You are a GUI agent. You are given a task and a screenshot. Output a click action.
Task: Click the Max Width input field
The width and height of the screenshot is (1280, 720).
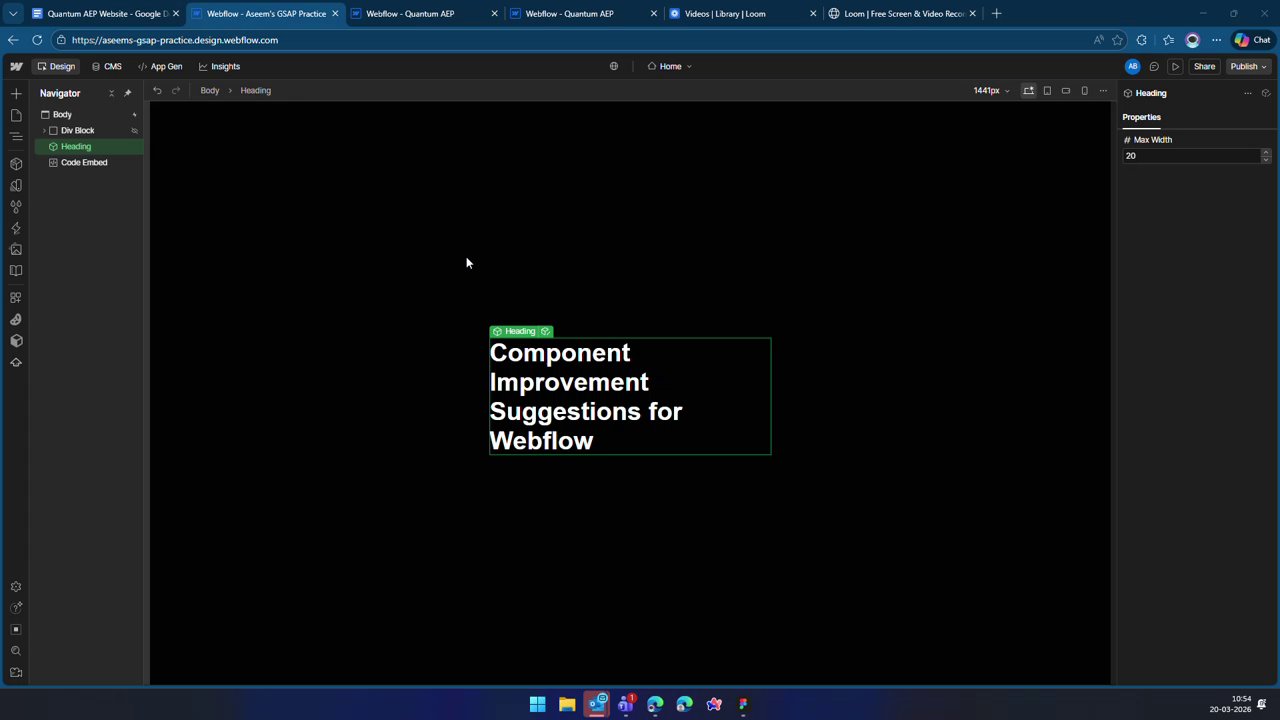pyautogui.click(x=1190, y=156)
